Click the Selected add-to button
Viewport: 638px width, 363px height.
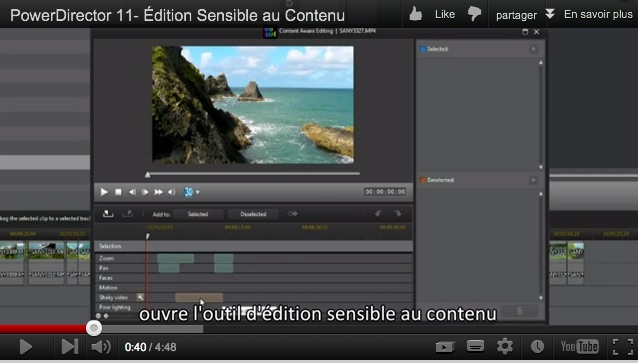(198, 214)
